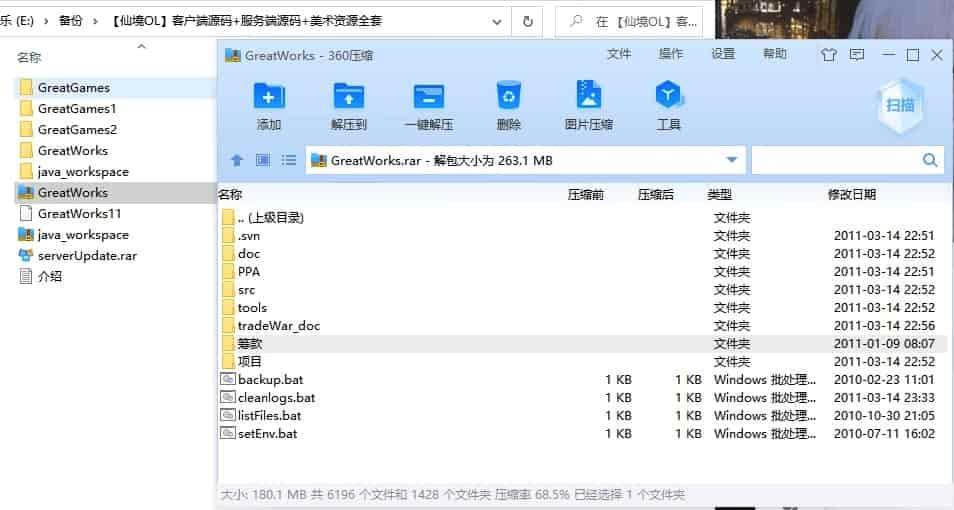Screen dimensions: 954x510
Task: Open the 帮助 menu
Action: 775,54
